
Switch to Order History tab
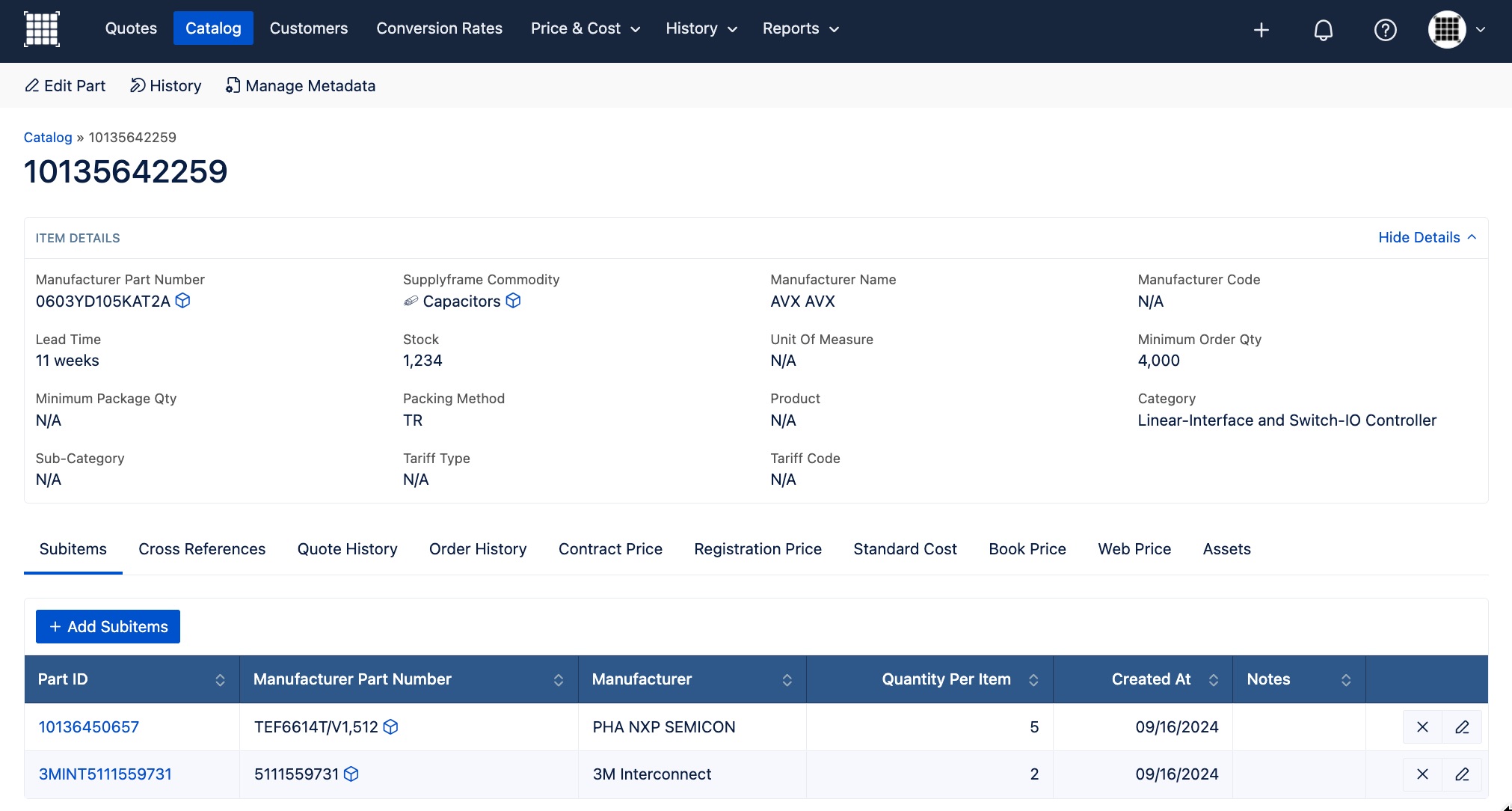pyautogui.click(x=478, y=549)
